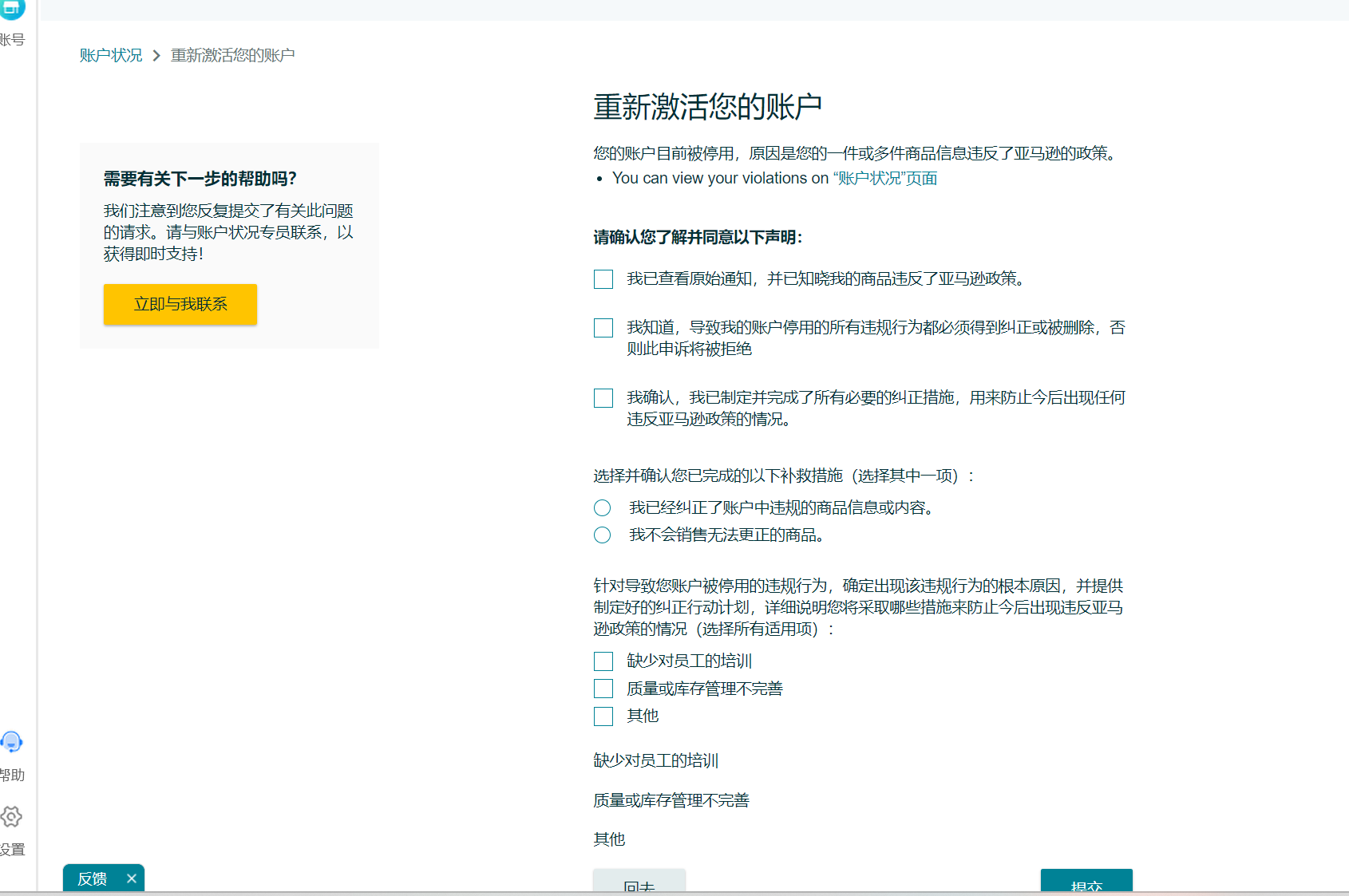Click the 缺少对员工的培训 section label below checkboxes

[x=656, y=760]
